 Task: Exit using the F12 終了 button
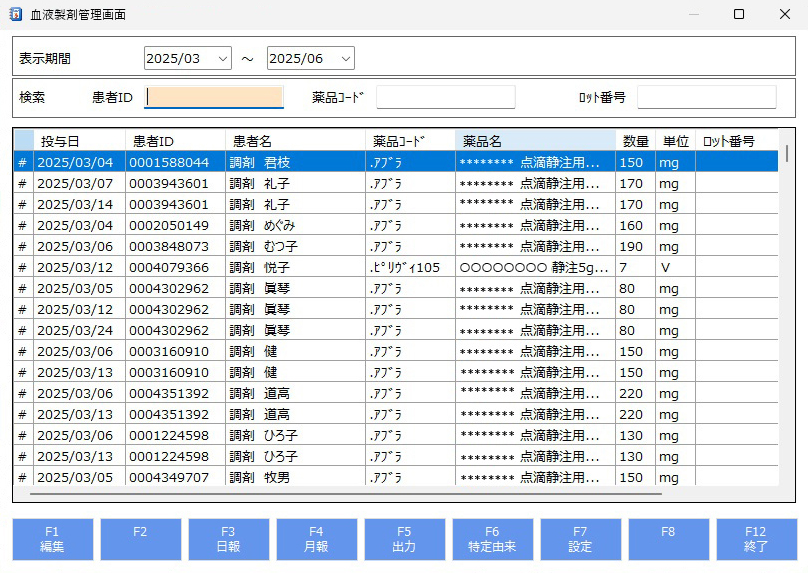(756, 539)
